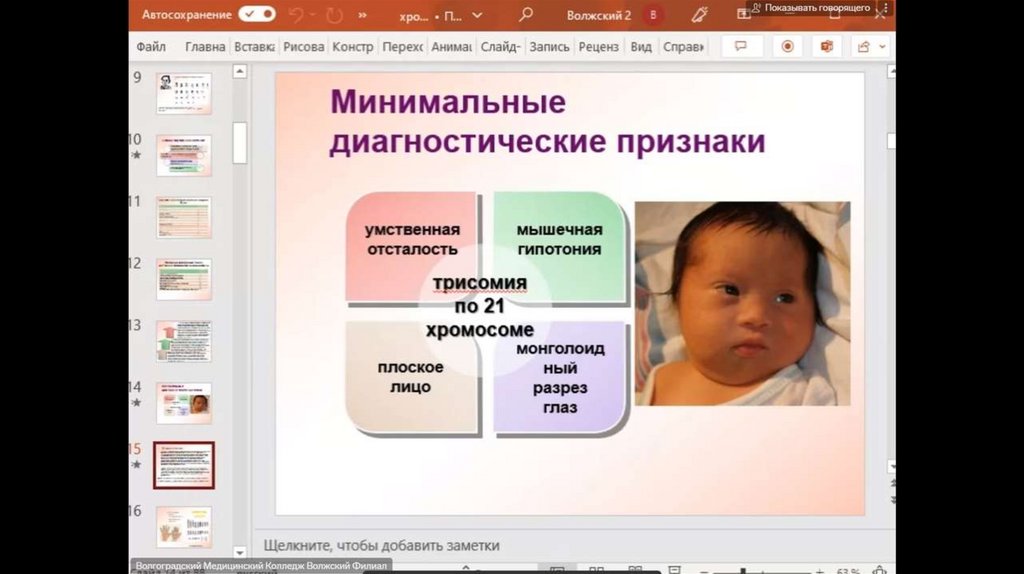Click the монголоидный разрез глаз box

pos(560,377)
